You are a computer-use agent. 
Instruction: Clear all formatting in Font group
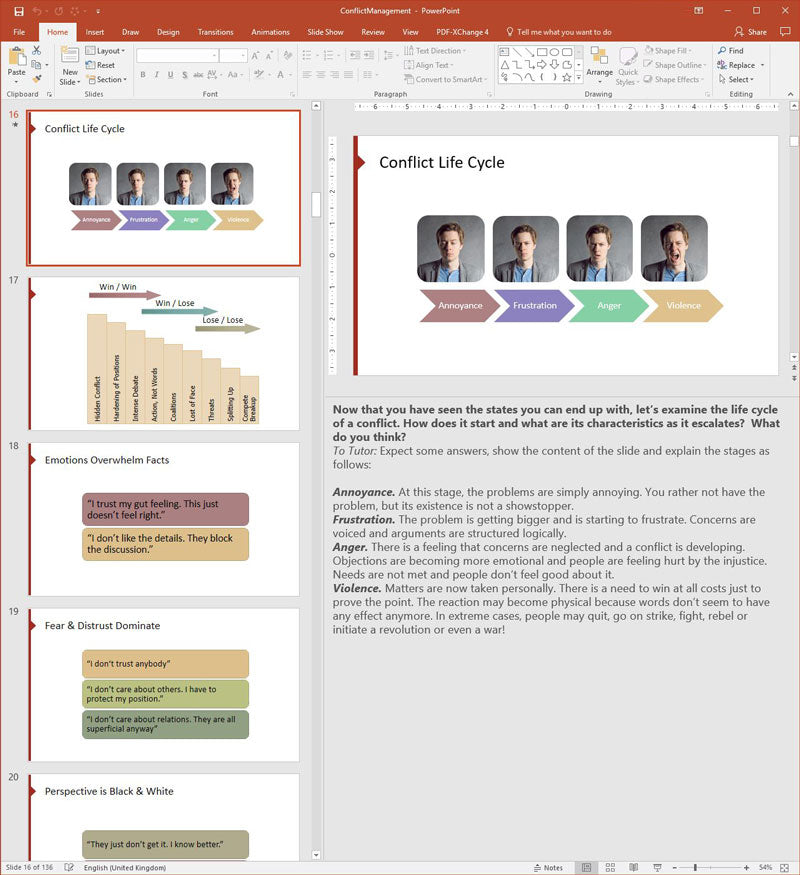pos(288,55)
